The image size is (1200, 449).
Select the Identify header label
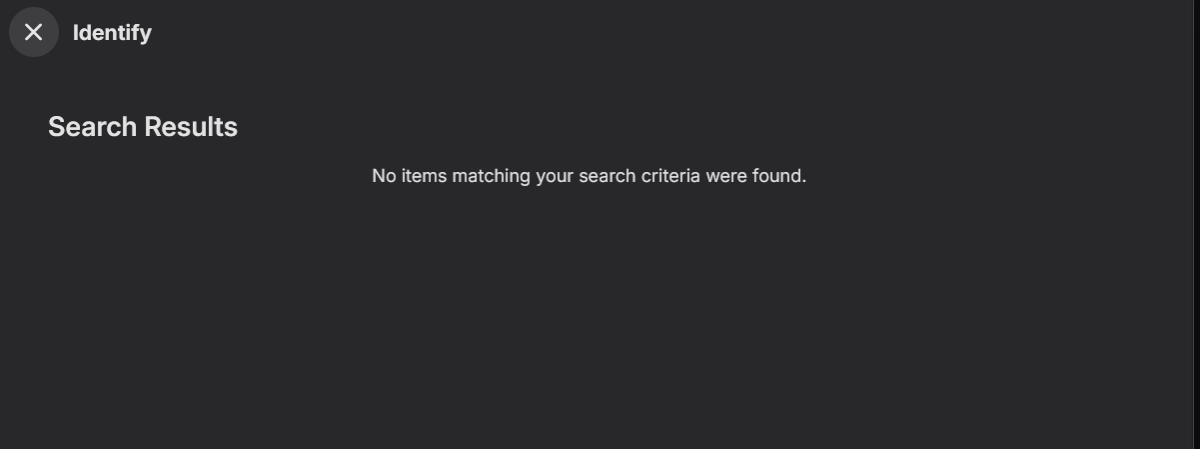(112, 33)
